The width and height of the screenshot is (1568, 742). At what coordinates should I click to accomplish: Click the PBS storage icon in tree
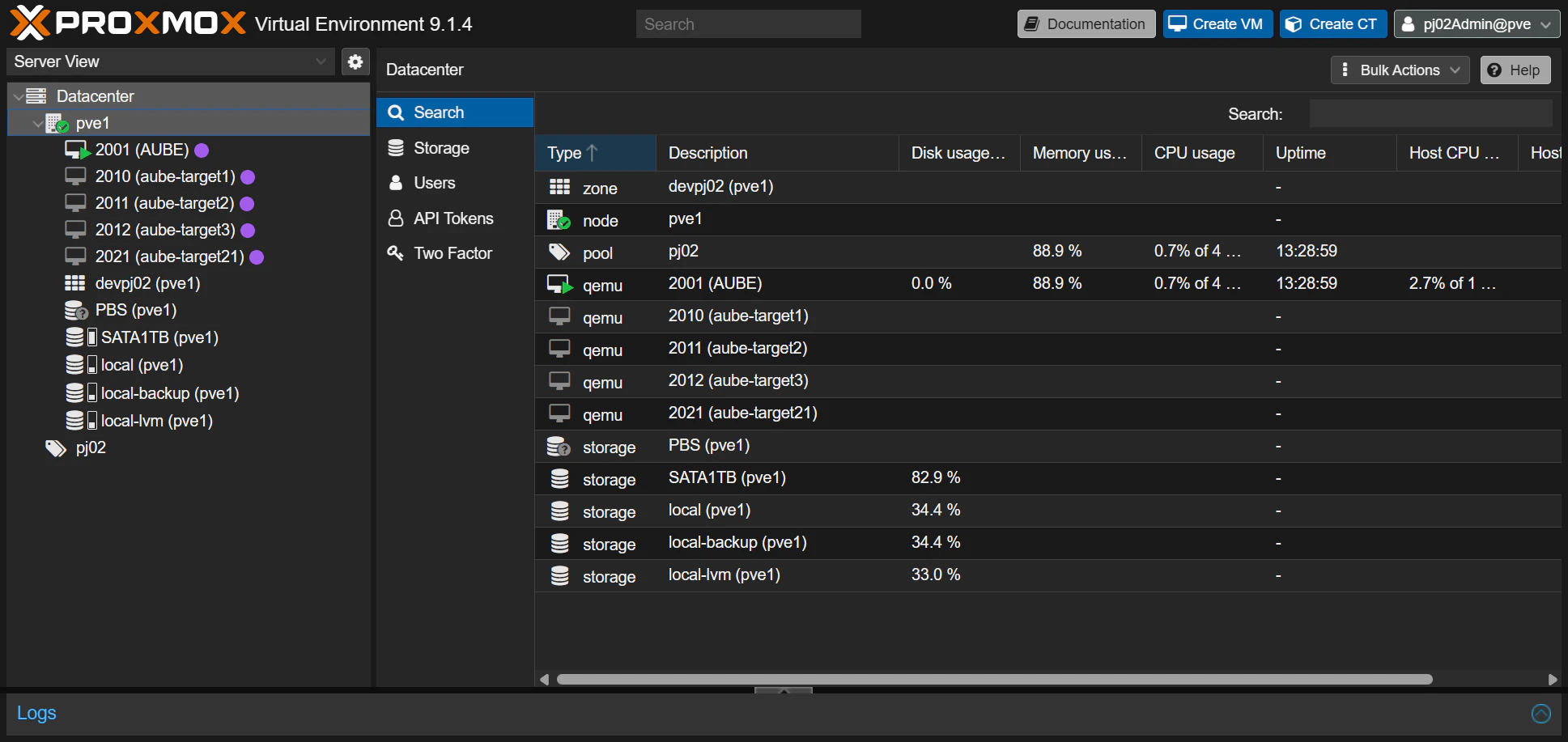point(76,310)
